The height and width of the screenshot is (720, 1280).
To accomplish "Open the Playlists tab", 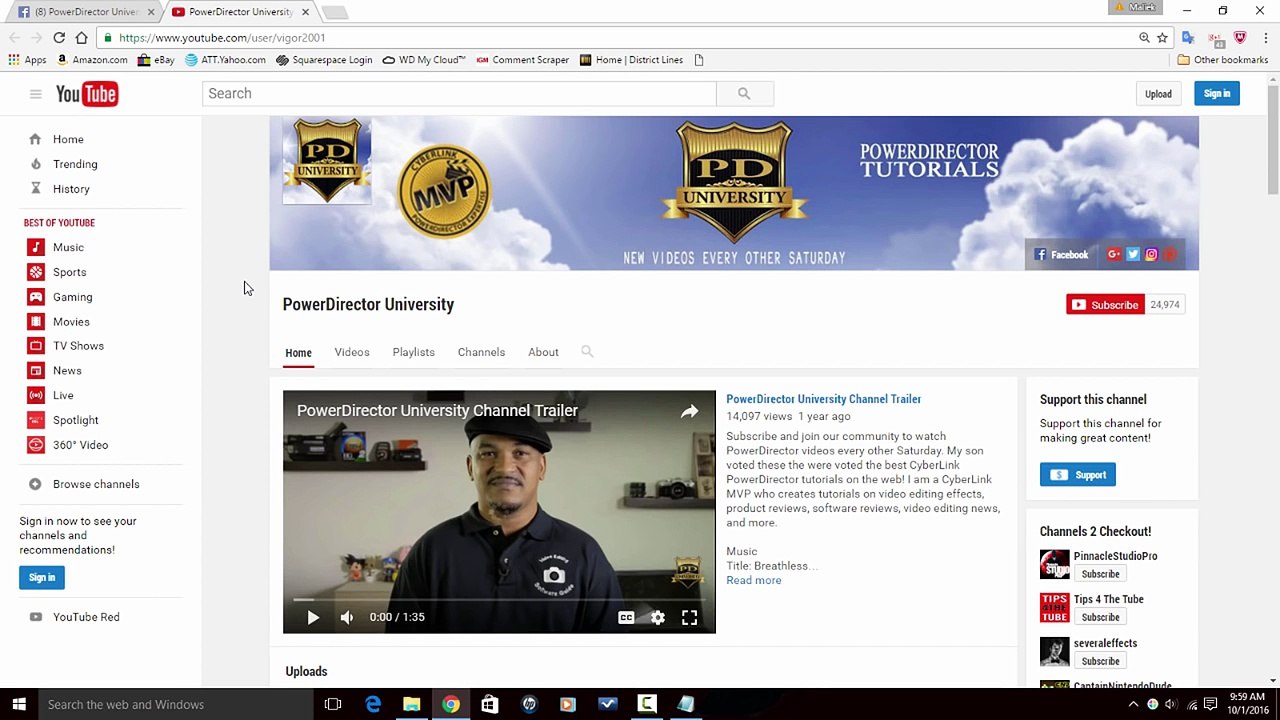I will (x=413, y=352).
